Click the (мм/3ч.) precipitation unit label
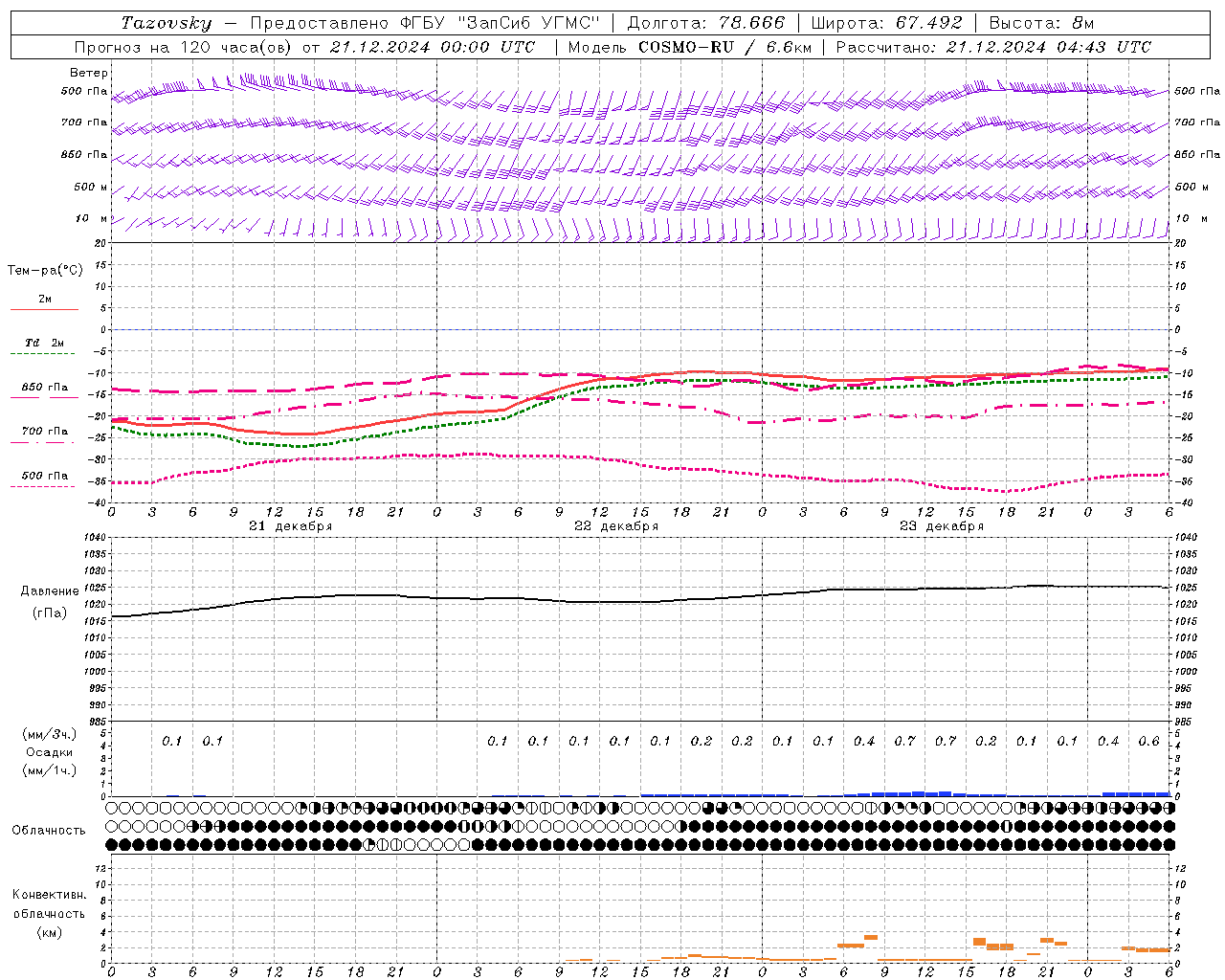The width and height of the screenshot is (1225, 980). [x=50, y=734]
